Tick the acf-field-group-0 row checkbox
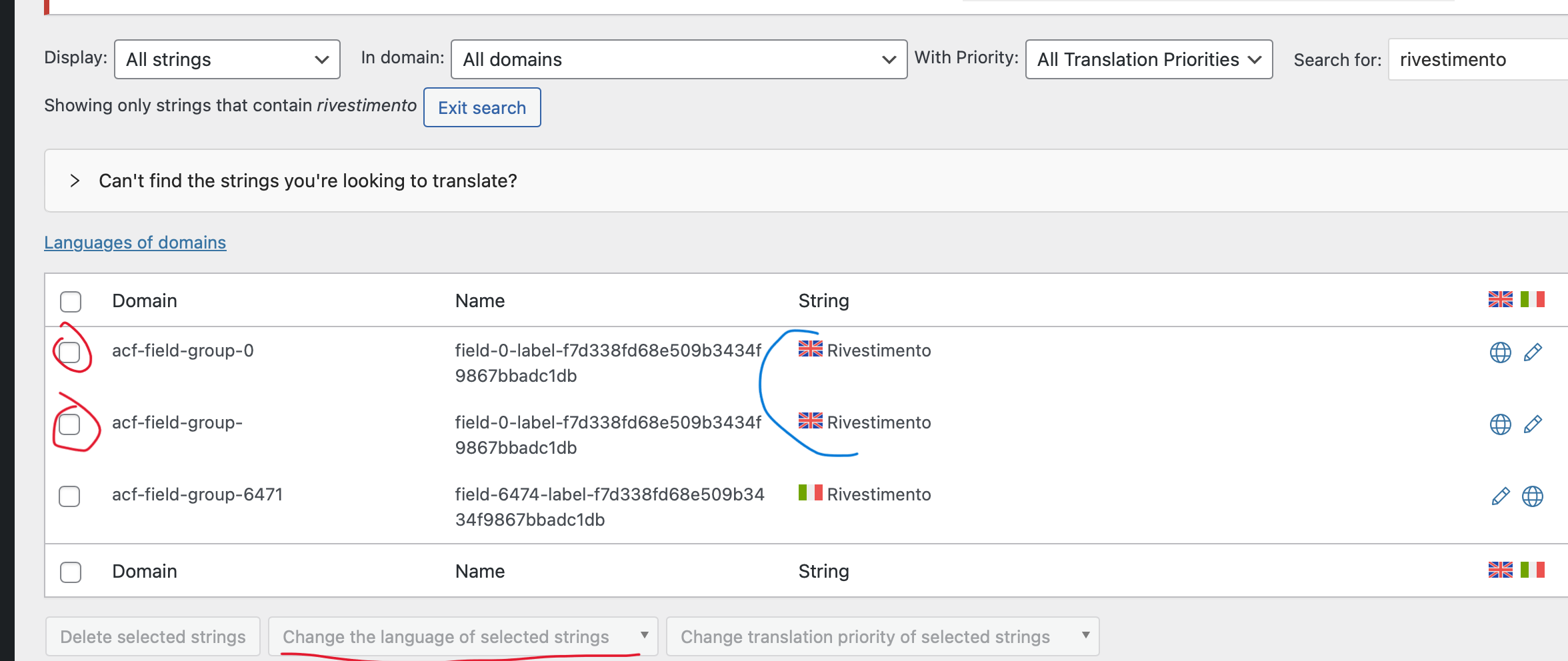Screen dimensions: 1568x661 [x=69, y=352]
